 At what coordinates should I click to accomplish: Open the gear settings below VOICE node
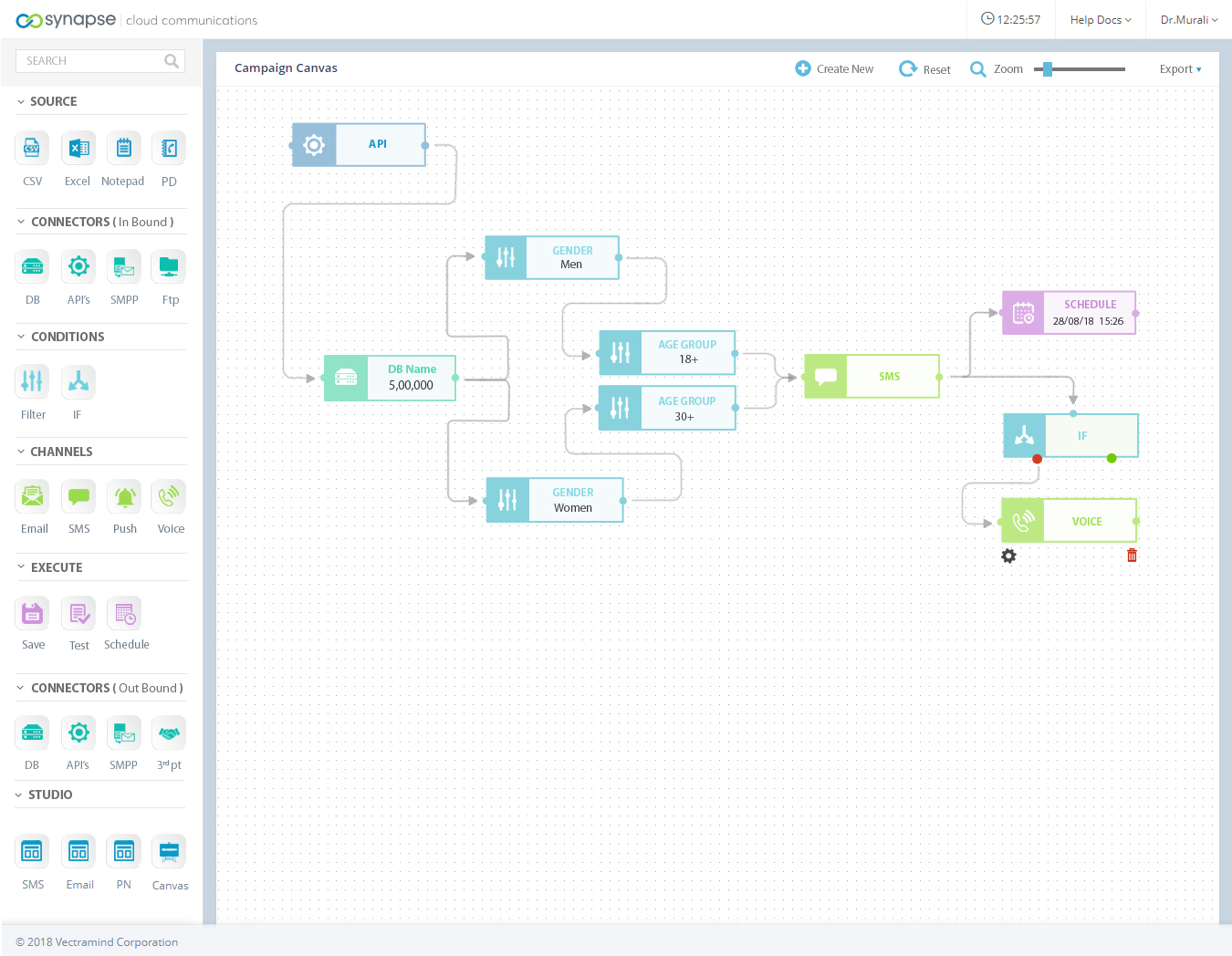1008,556
